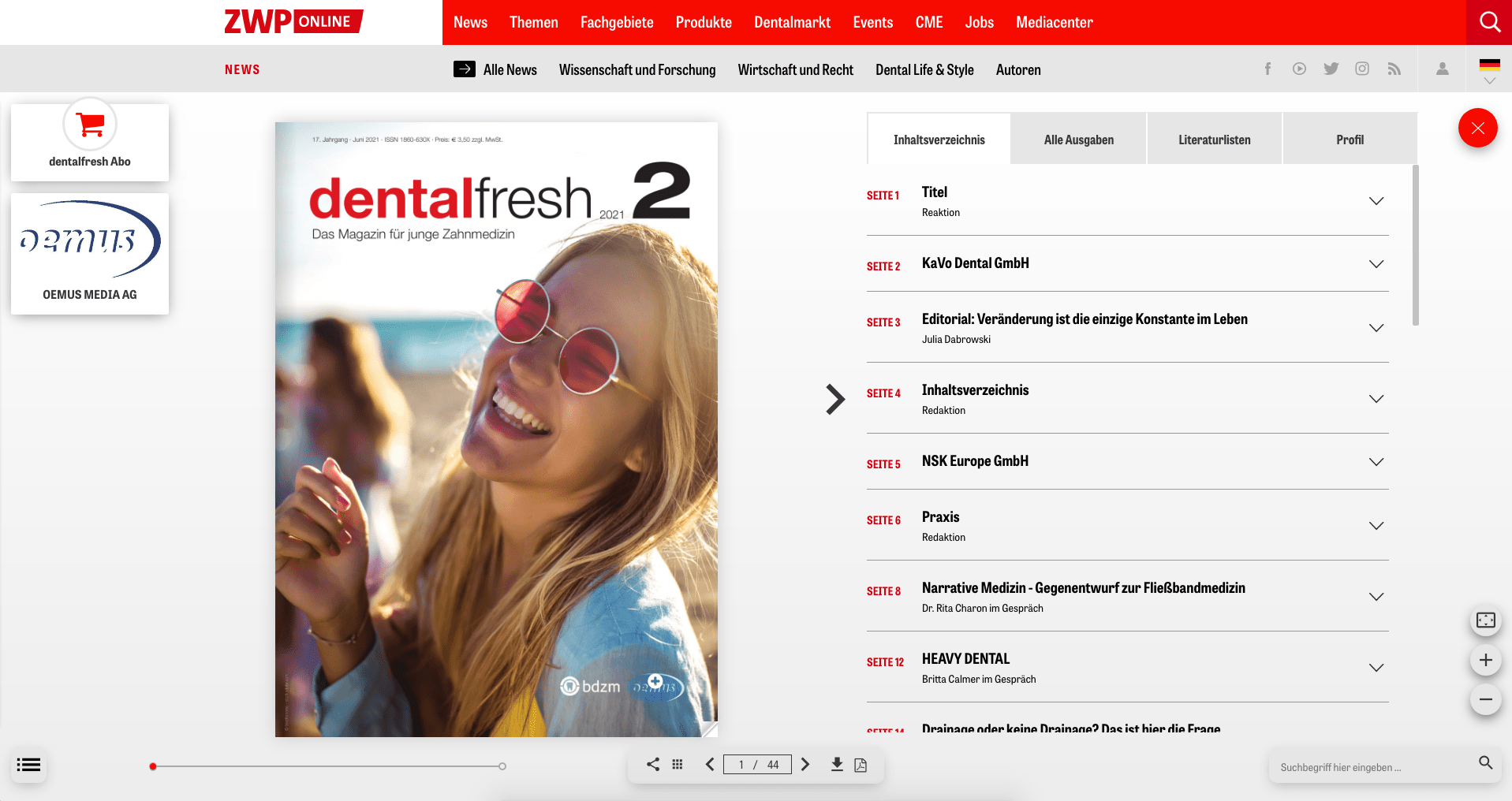Viewport: 1512px width, 801px height.
Task: Open the Mediacenter menu item
Action: [x=1055, y=22]
